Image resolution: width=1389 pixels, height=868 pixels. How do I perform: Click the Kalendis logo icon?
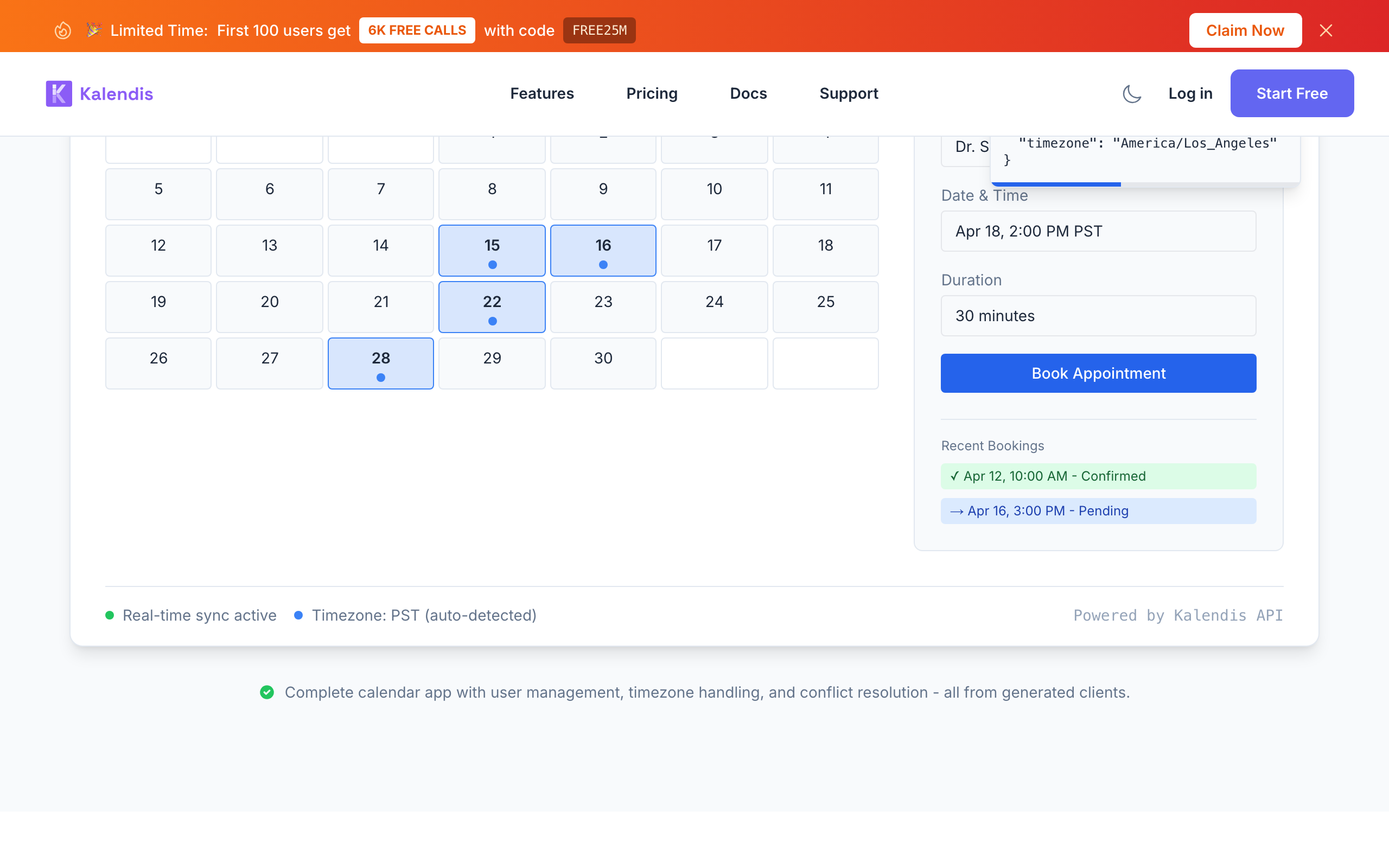[59, 93]
